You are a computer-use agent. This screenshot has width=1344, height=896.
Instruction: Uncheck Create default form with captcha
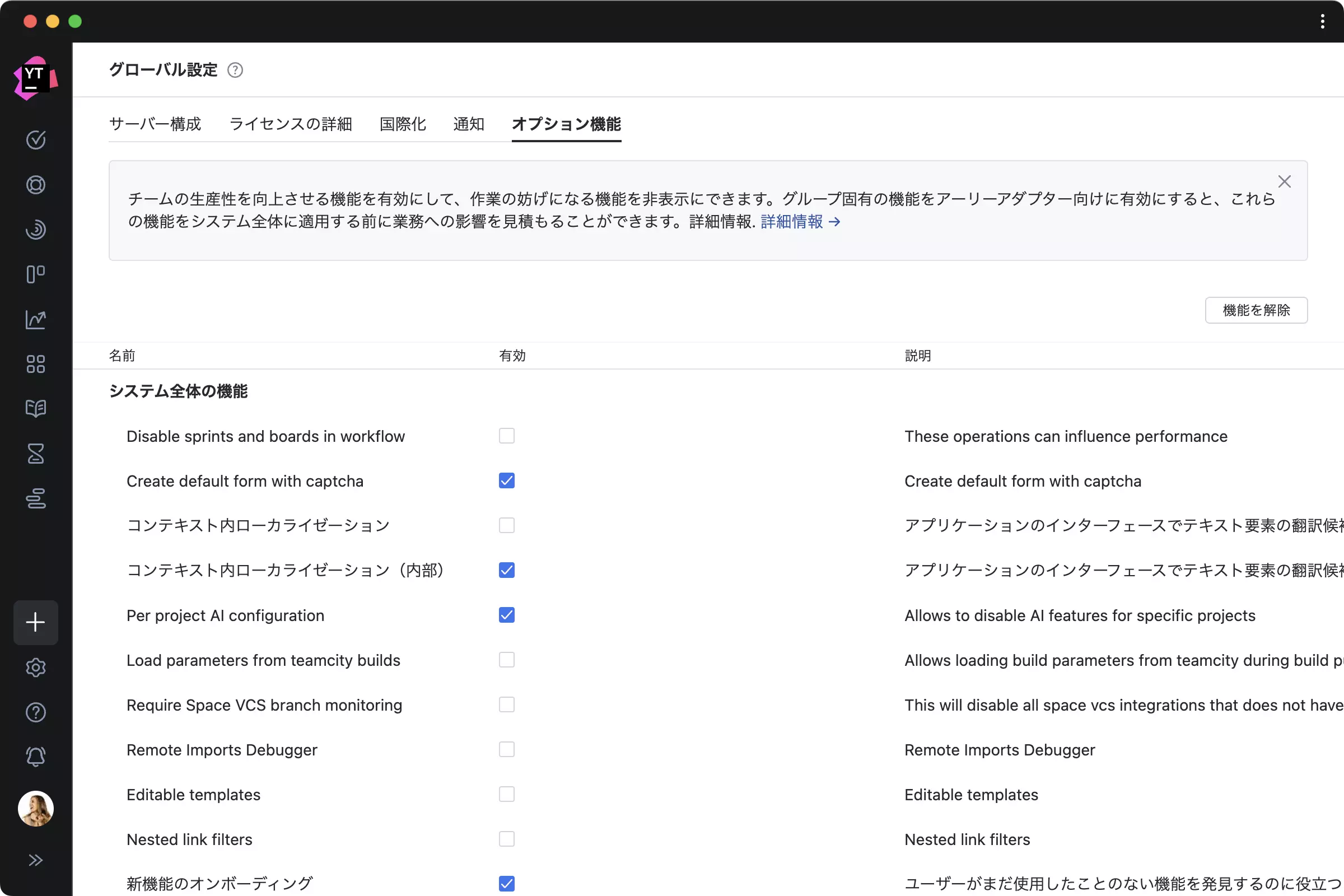(x=506, y=480)
